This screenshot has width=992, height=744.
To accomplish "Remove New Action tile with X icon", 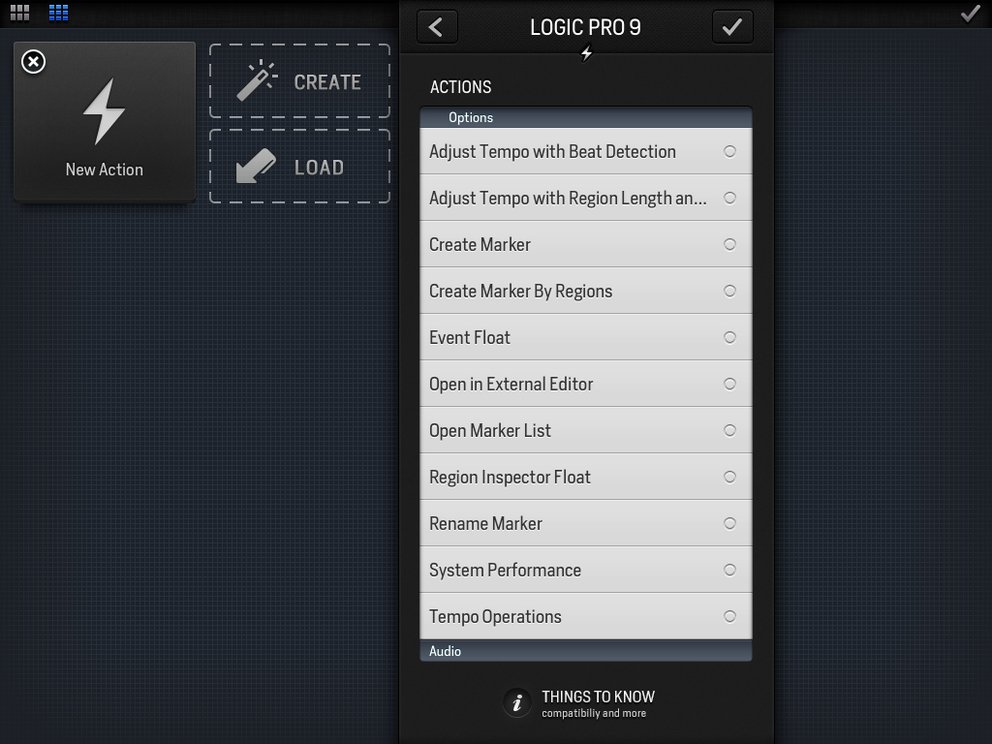I will tap(34, 62).
